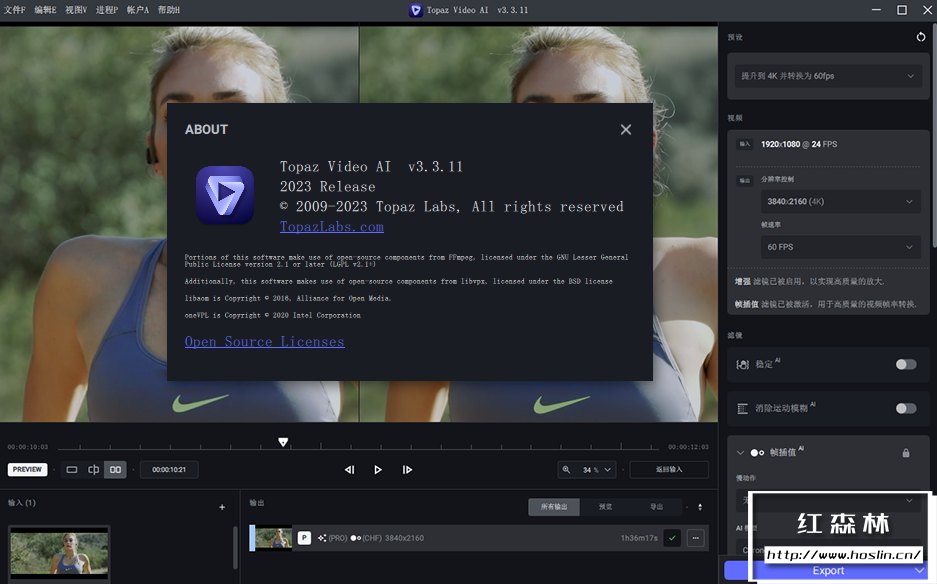Click the motion deblur filter icon

tap(743, 408)
